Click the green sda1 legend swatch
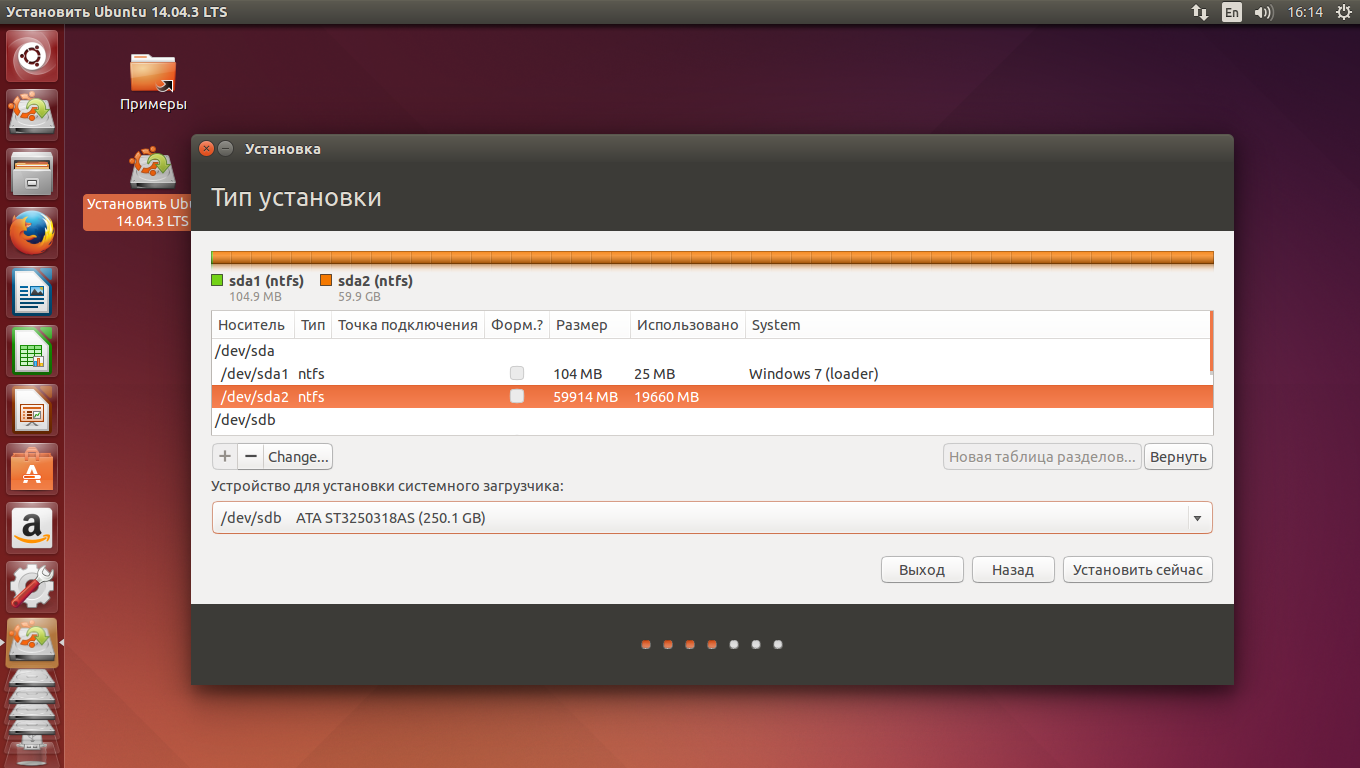The image size is (1360, 768). [217, 281]
